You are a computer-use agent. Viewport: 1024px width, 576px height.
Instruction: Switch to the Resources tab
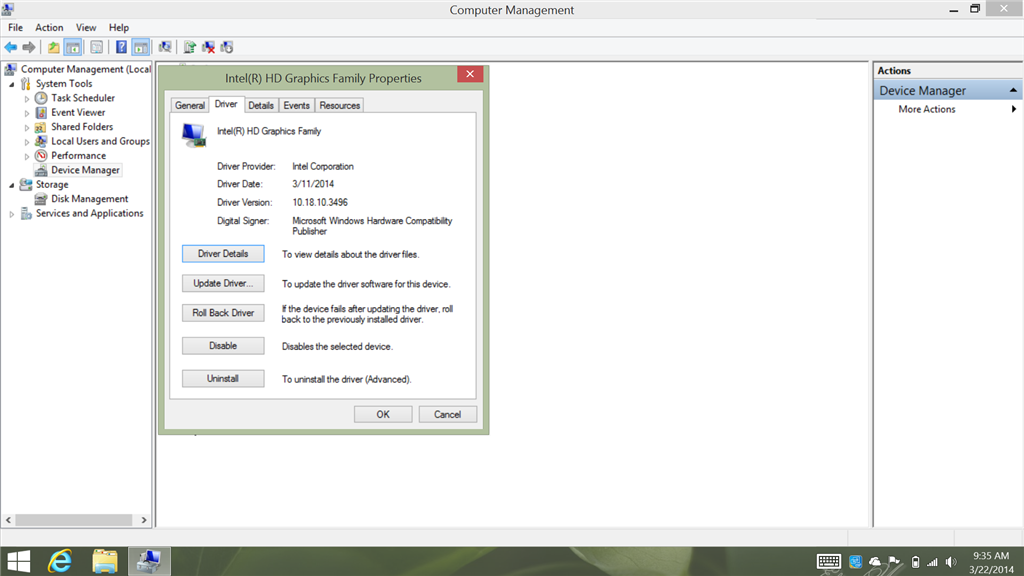click(x=340, y=105)
